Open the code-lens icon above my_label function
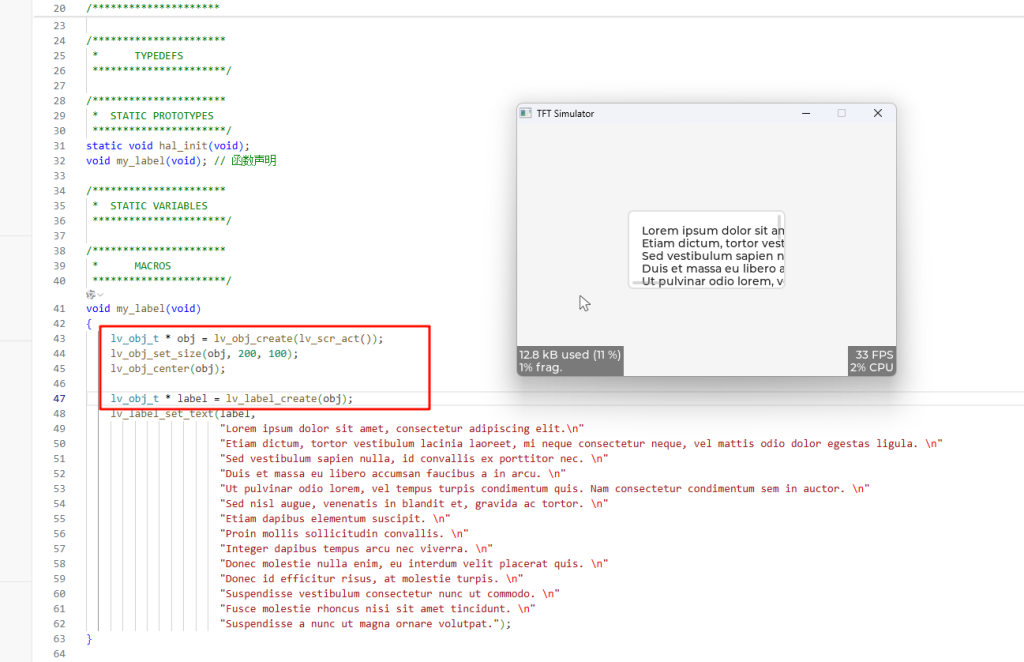 [x=90, y=295]
